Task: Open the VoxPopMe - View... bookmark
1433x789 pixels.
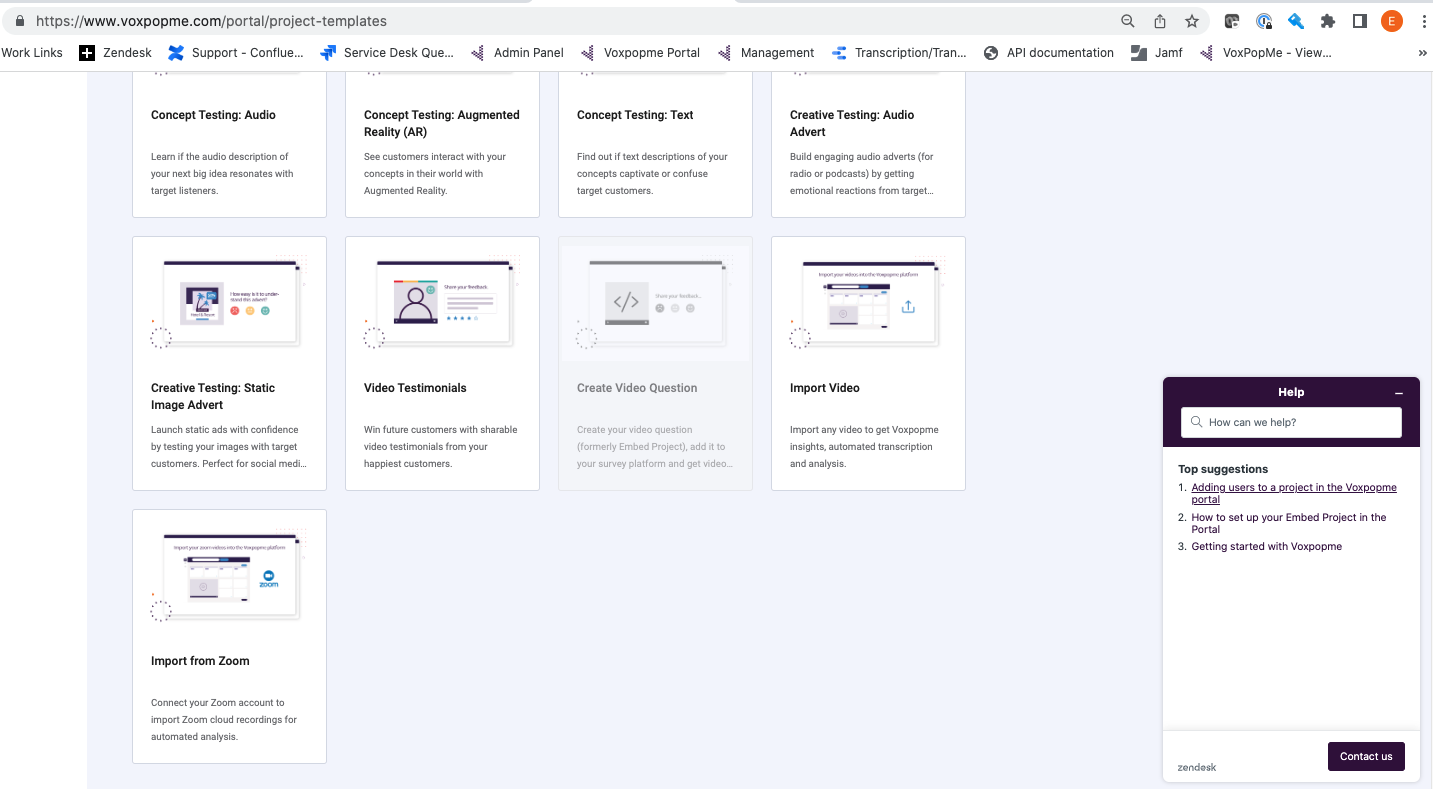Action: tap(1265, 53)
